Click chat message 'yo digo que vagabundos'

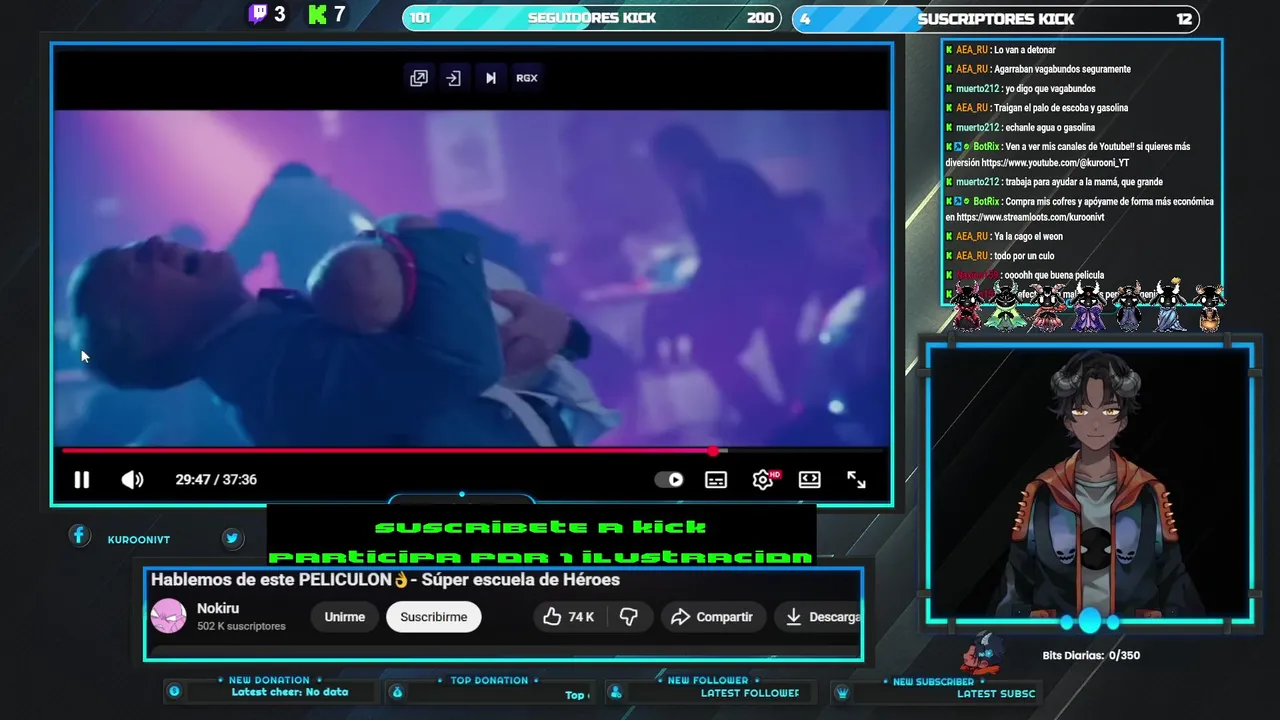(1050, 89)
